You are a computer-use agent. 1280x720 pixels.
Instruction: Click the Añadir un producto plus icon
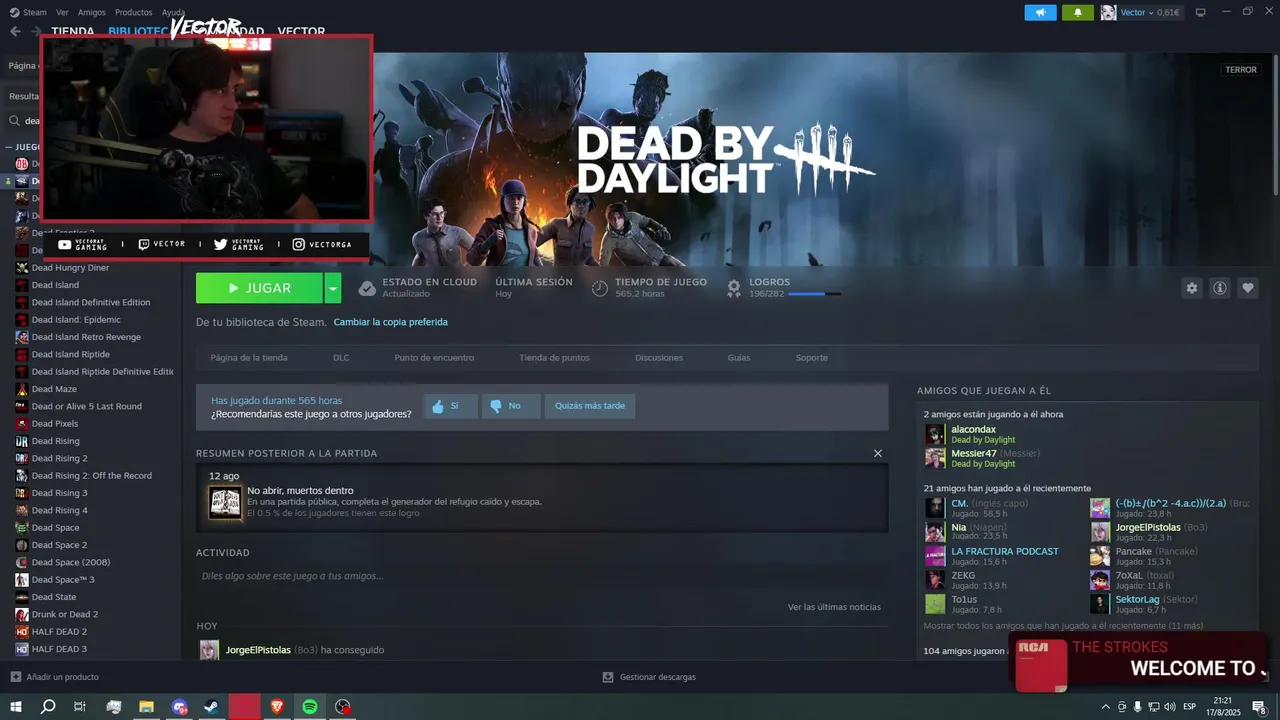[15, 677]
